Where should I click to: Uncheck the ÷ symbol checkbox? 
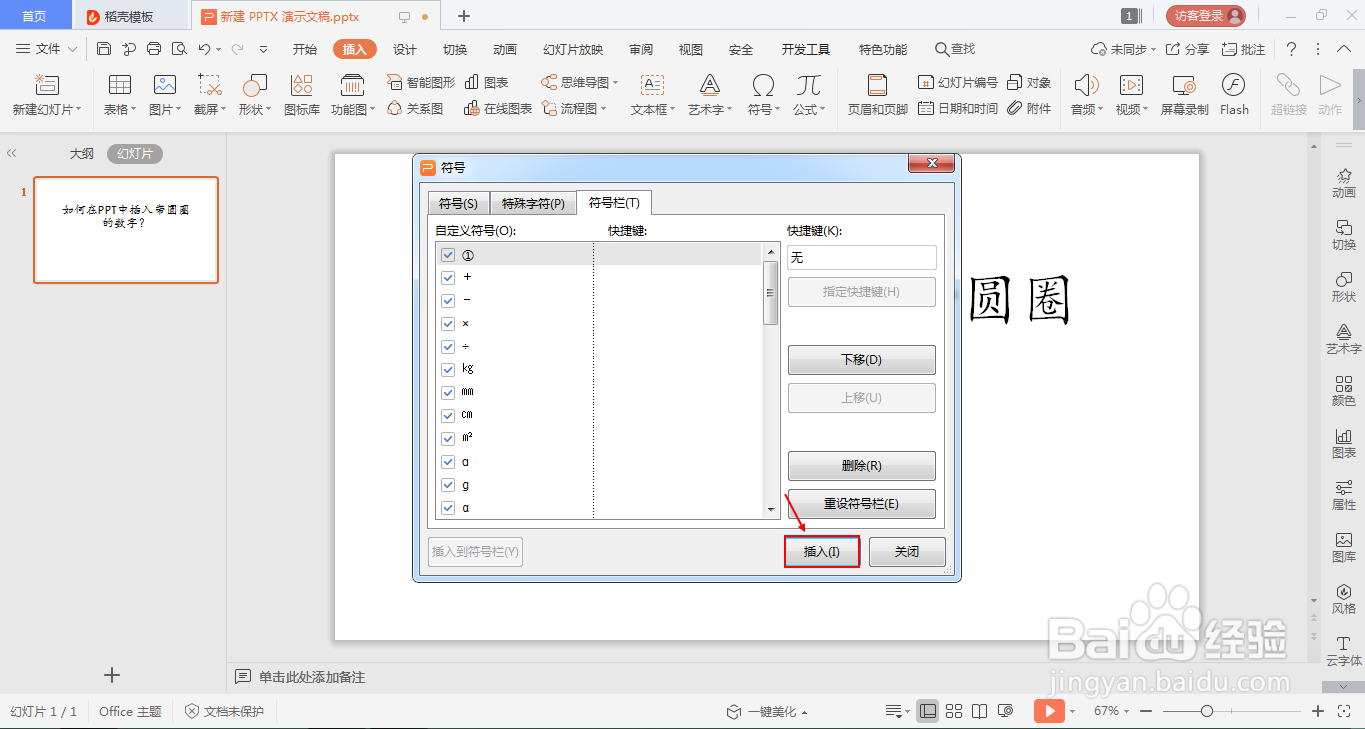[447, 346]
